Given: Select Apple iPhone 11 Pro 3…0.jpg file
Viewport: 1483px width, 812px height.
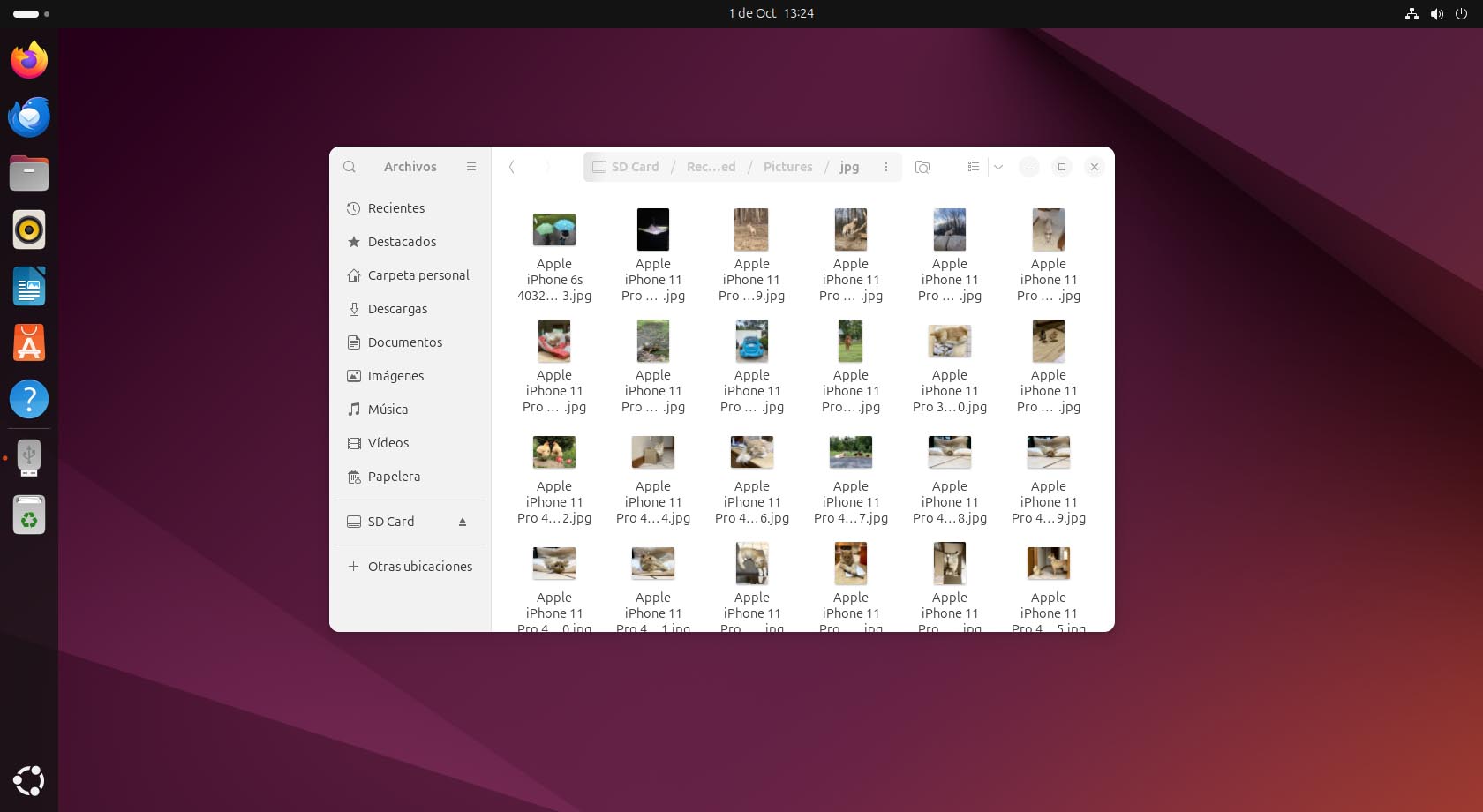Looking at the screenshot, I should (x=950, y=368).
